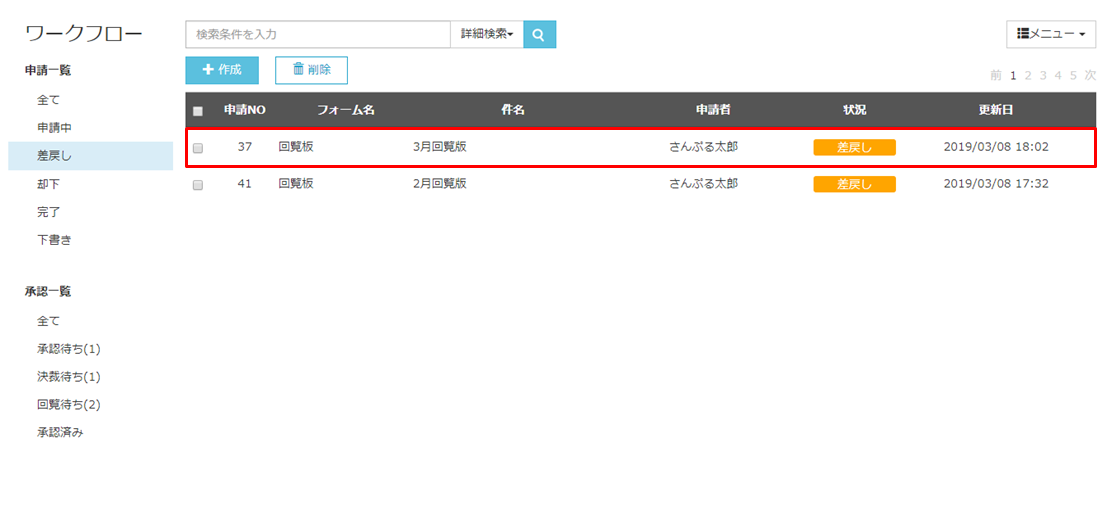Click the 申請者 column header
This screenshot has width=1120, height=506.
[x=713, y=110]
